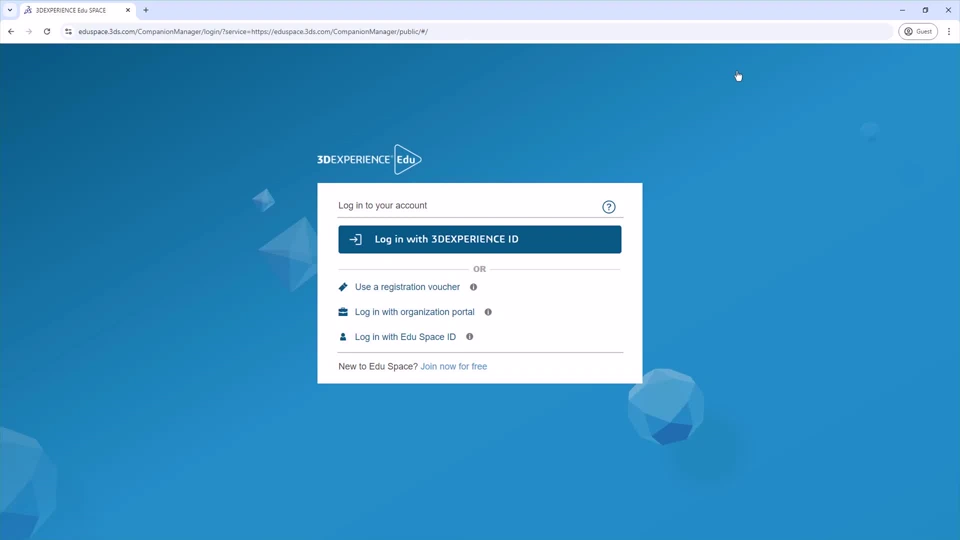
Task: Select Use a registration voucher
Action: pyautogui.click(x=407, y=287)
